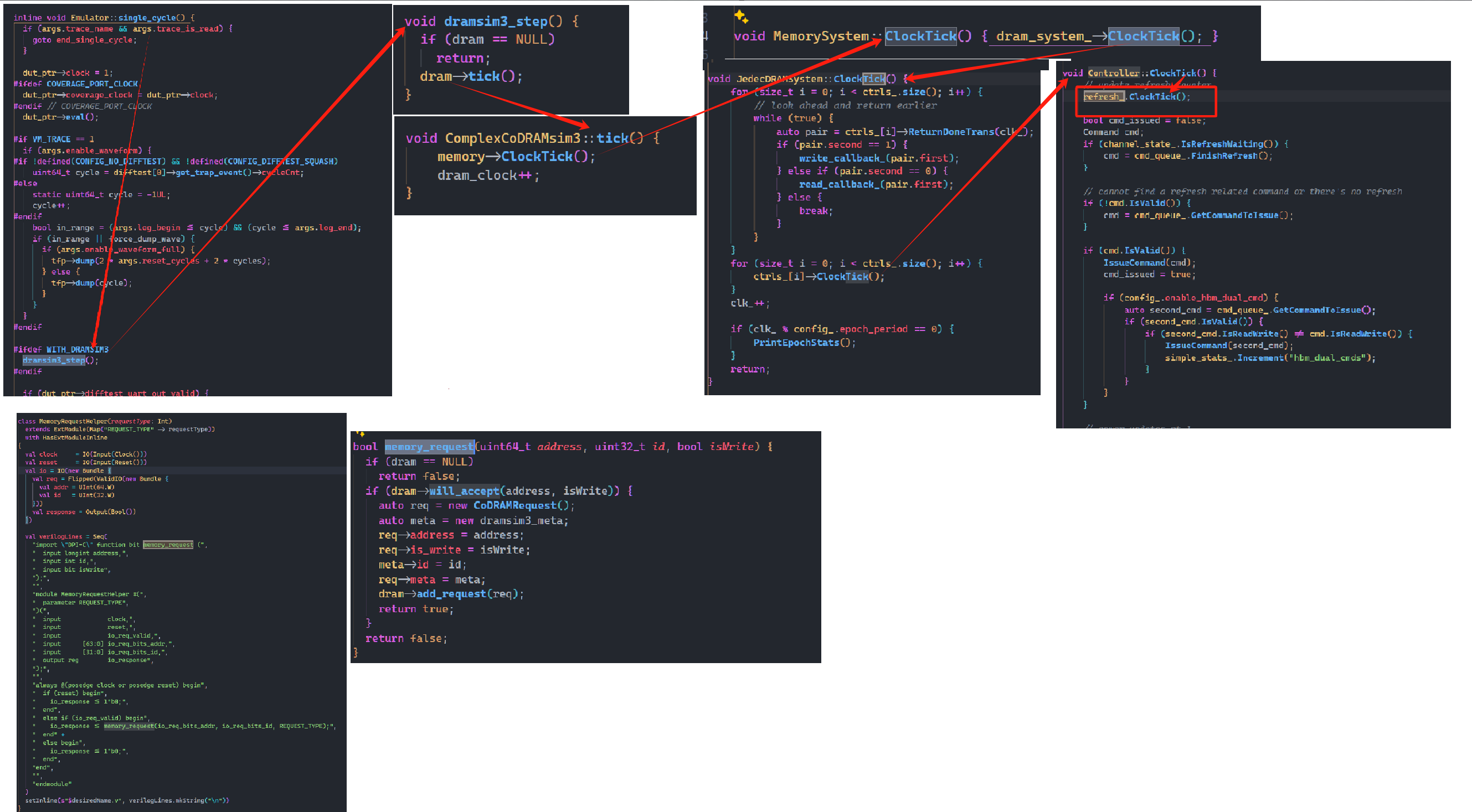The width and height of the screenshot is (1472, 812).
Task: Click highlighted memory_request name in bool definition
Action: pos(429,447)
